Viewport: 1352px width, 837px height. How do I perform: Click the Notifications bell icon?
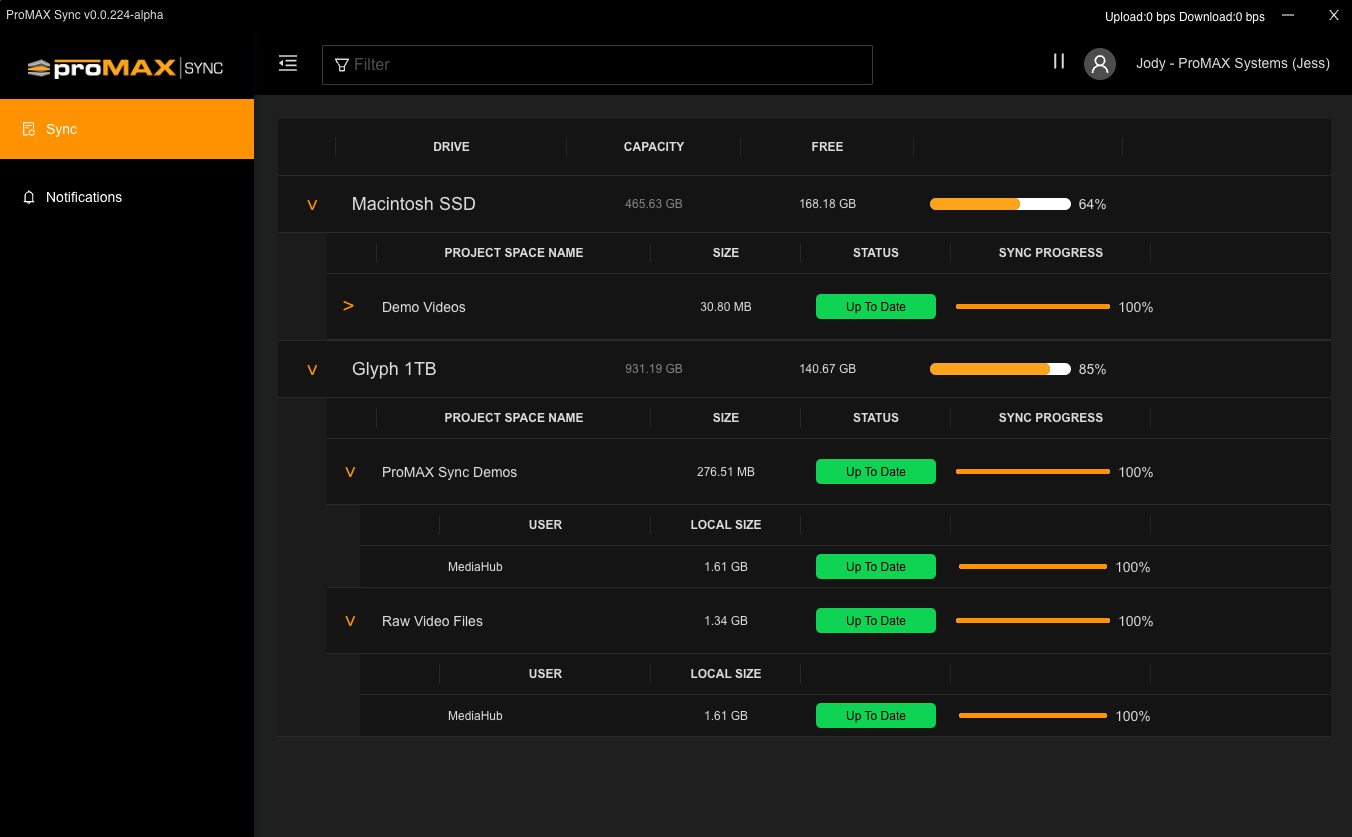[x=28, y=197]
